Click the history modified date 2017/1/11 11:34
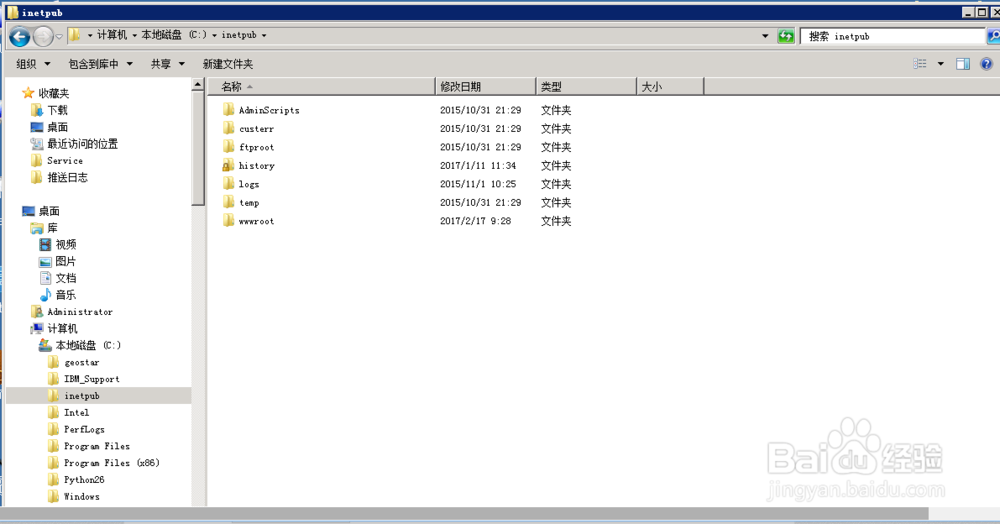 478,165
